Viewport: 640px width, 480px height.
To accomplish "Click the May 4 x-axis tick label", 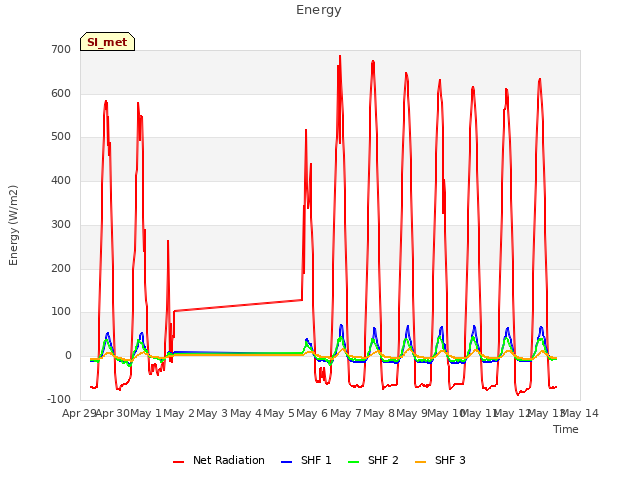I will pos(246,413).
